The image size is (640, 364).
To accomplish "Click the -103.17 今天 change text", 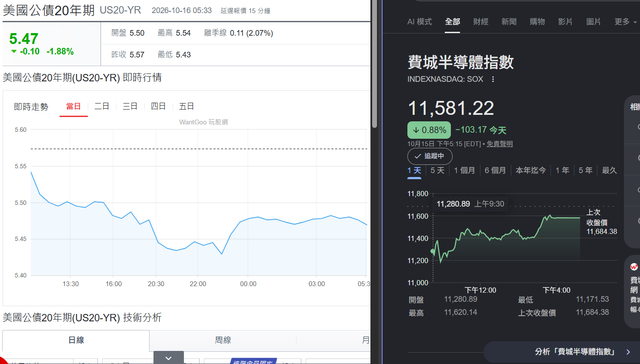I will coord(481,130).
